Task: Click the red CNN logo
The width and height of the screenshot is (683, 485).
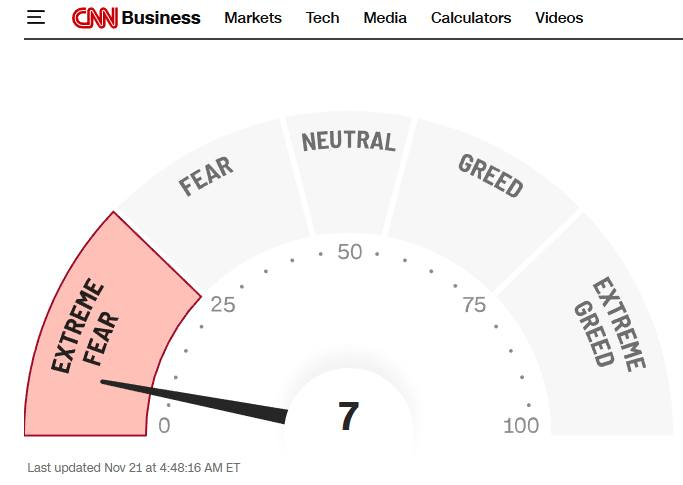Action: coord(94,18)
